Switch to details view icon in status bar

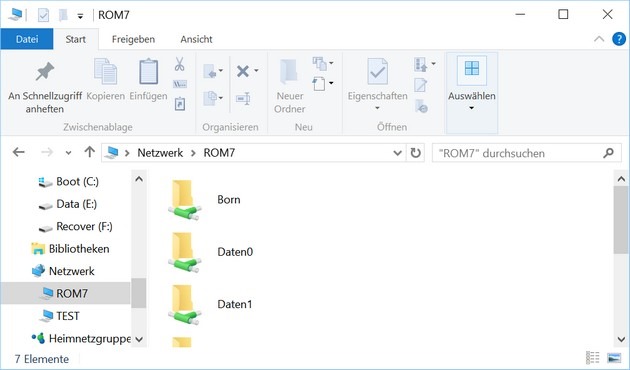[x=593, y=357]
